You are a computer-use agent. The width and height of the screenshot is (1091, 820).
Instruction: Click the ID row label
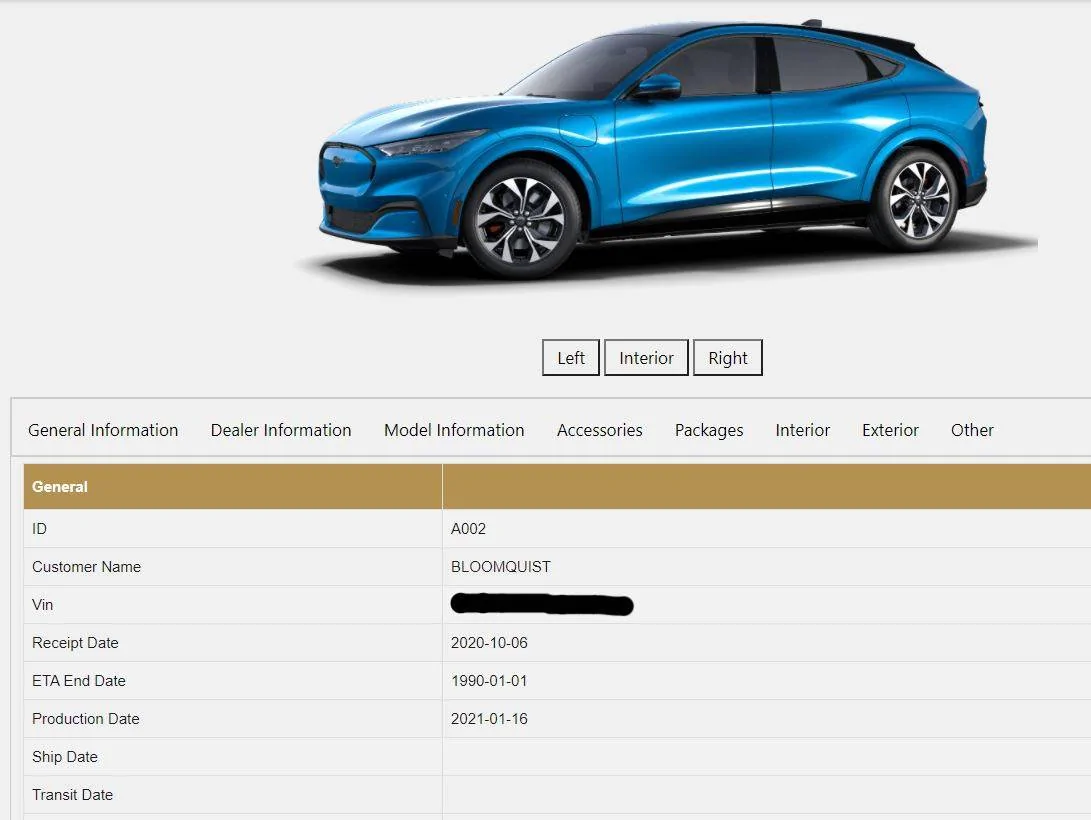point(40,529)
